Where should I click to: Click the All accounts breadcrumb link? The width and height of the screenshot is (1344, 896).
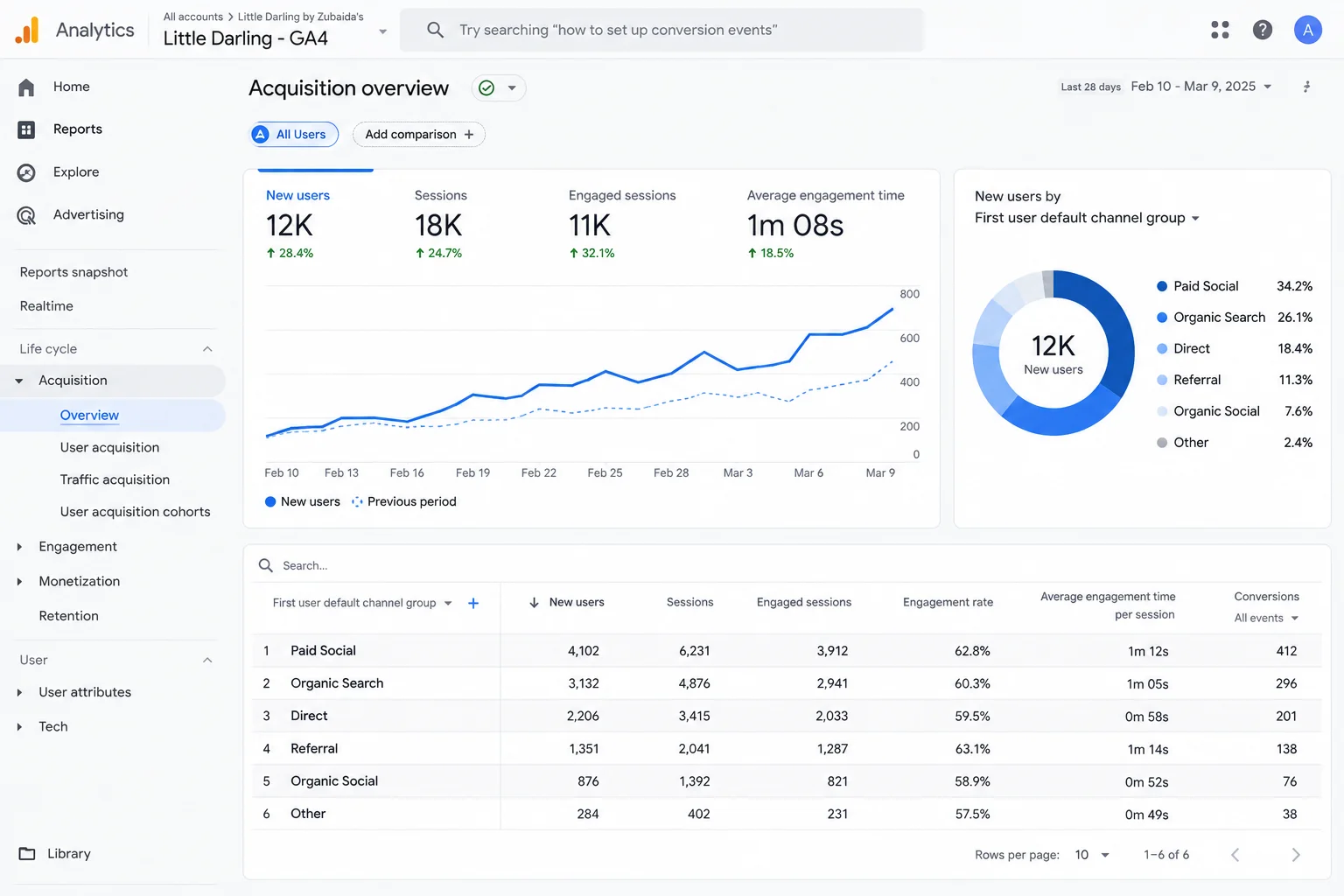pos(193,17)
